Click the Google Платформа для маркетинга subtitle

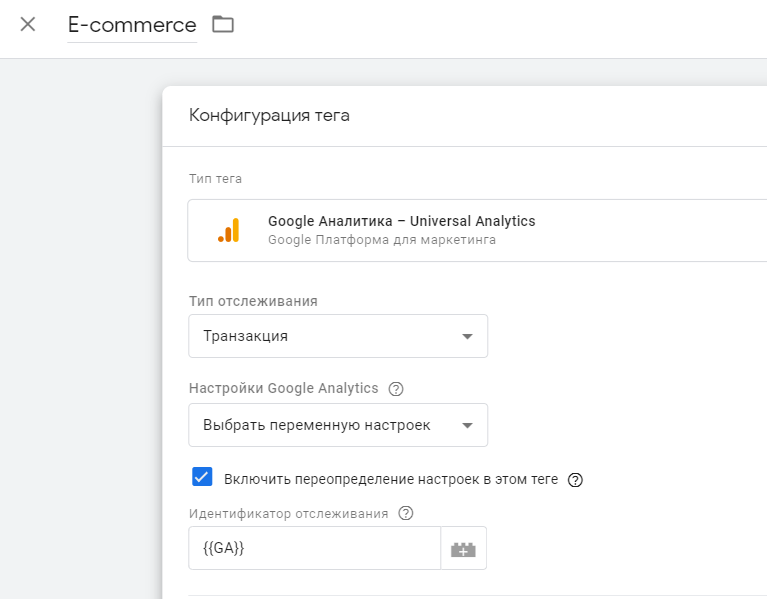(382, 240)
